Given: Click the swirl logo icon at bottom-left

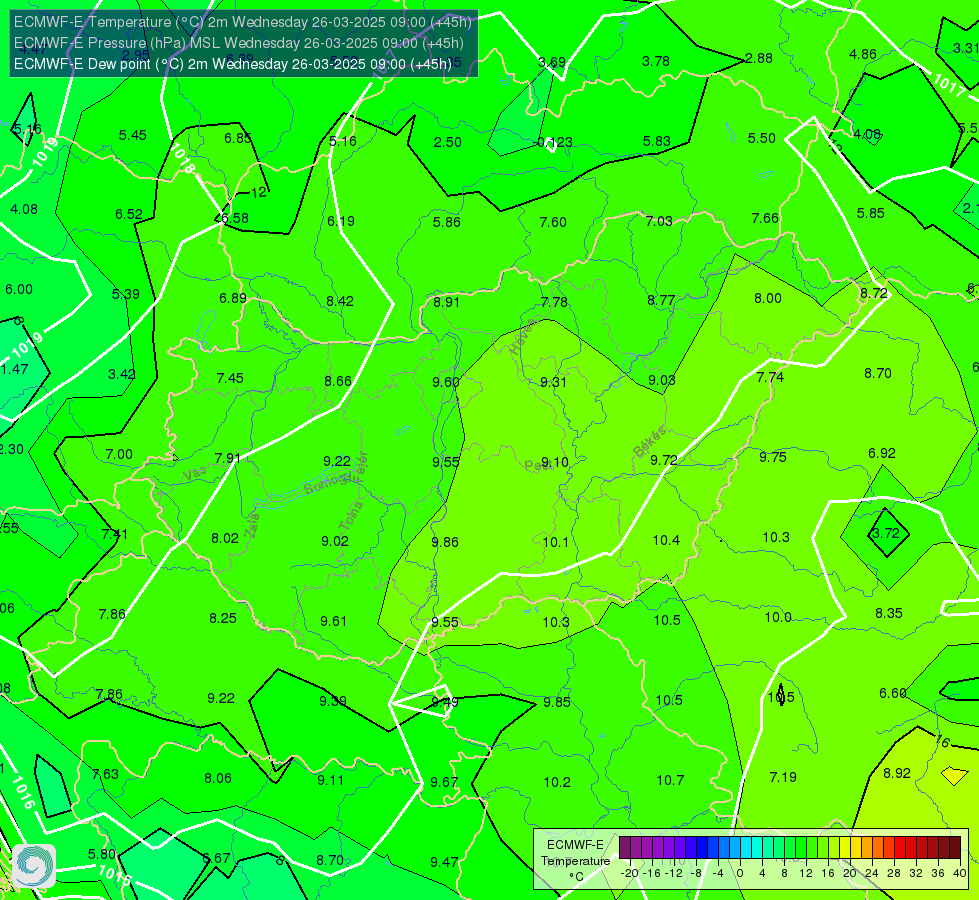Looking at the screenshot, I should point(34,866).
